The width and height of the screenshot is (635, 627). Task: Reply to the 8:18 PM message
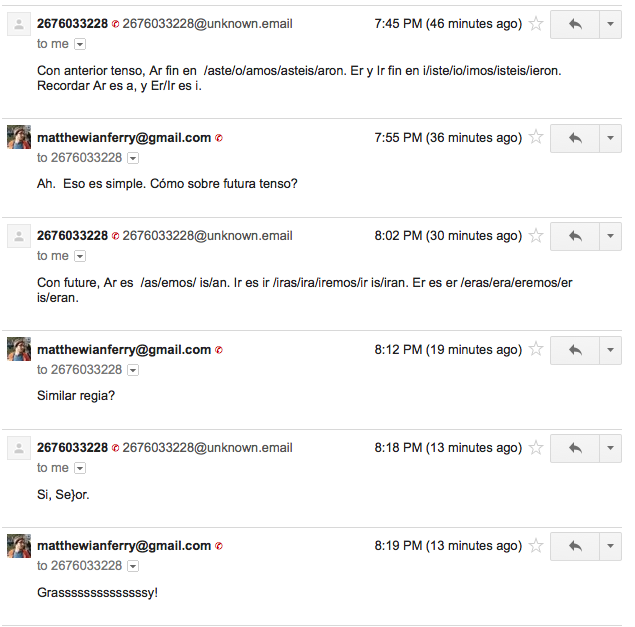[575, 448]
